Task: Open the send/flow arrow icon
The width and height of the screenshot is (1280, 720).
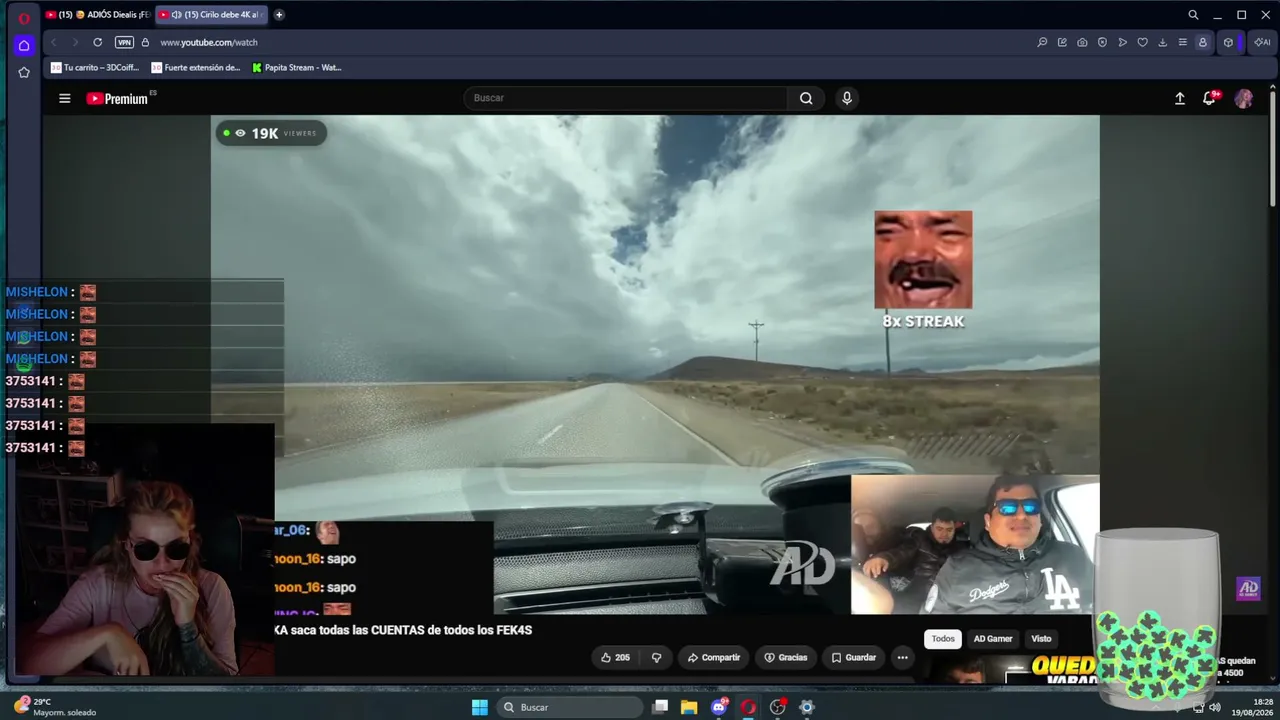Action: pos(1122,42)
